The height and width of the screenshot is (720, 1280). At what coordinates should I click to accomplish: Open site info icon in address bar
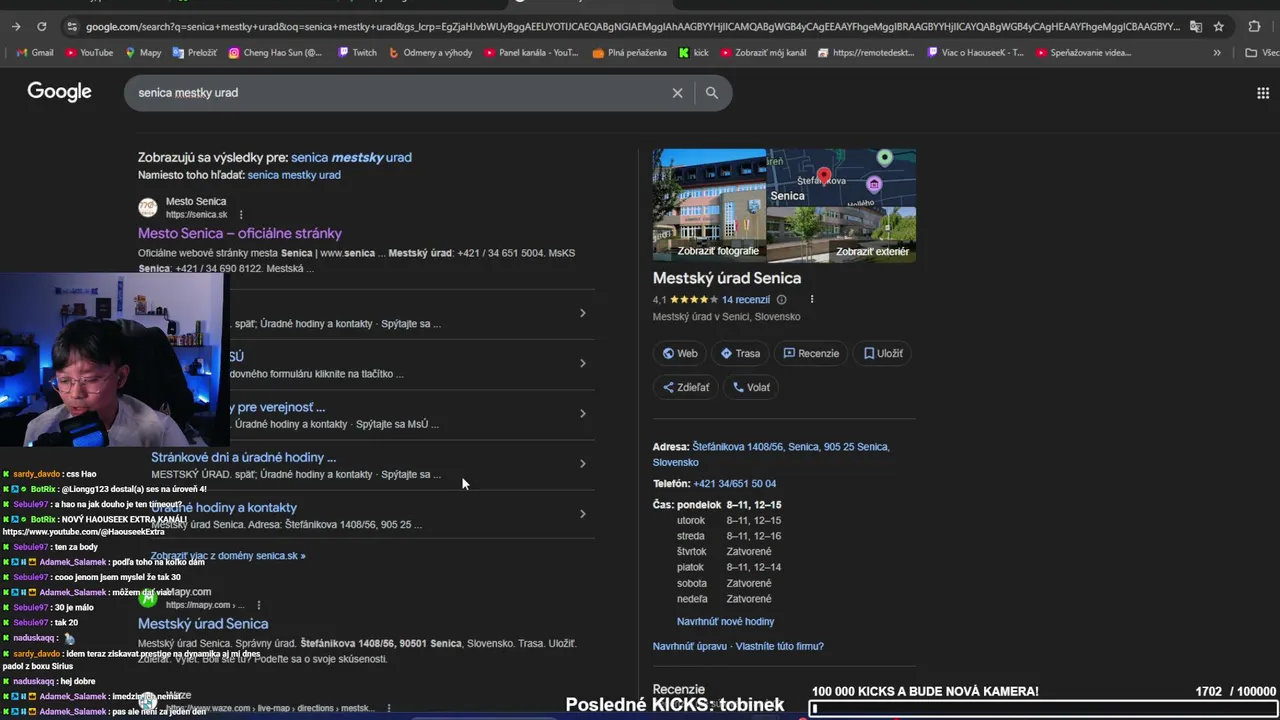[71, 27]
